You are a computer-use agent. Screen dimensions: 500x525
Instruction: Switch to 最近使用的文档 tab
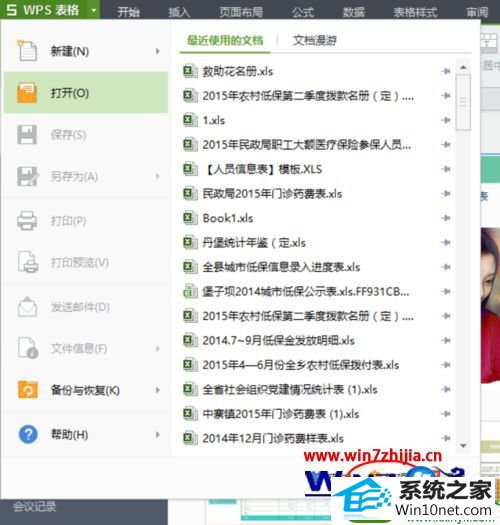225,41
